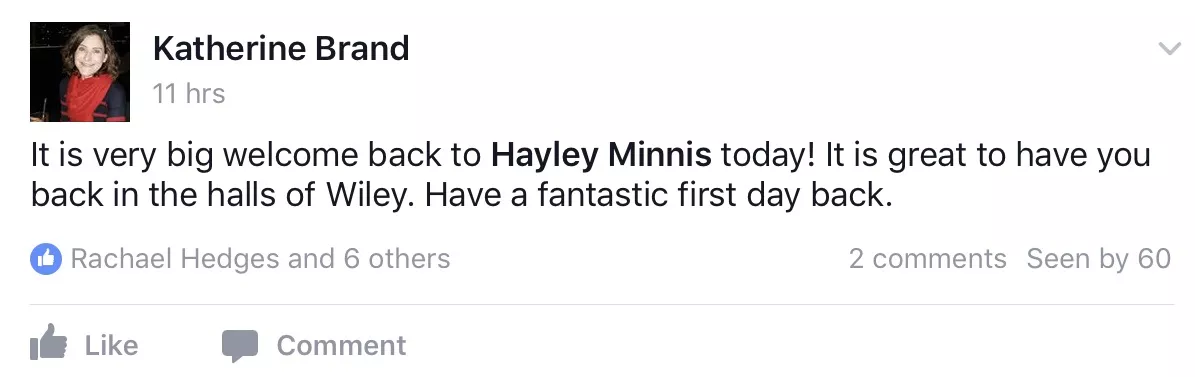1195x377 pixels.
Task: Visit tagged Hayley Minnis profile
Action: (601, 156)
